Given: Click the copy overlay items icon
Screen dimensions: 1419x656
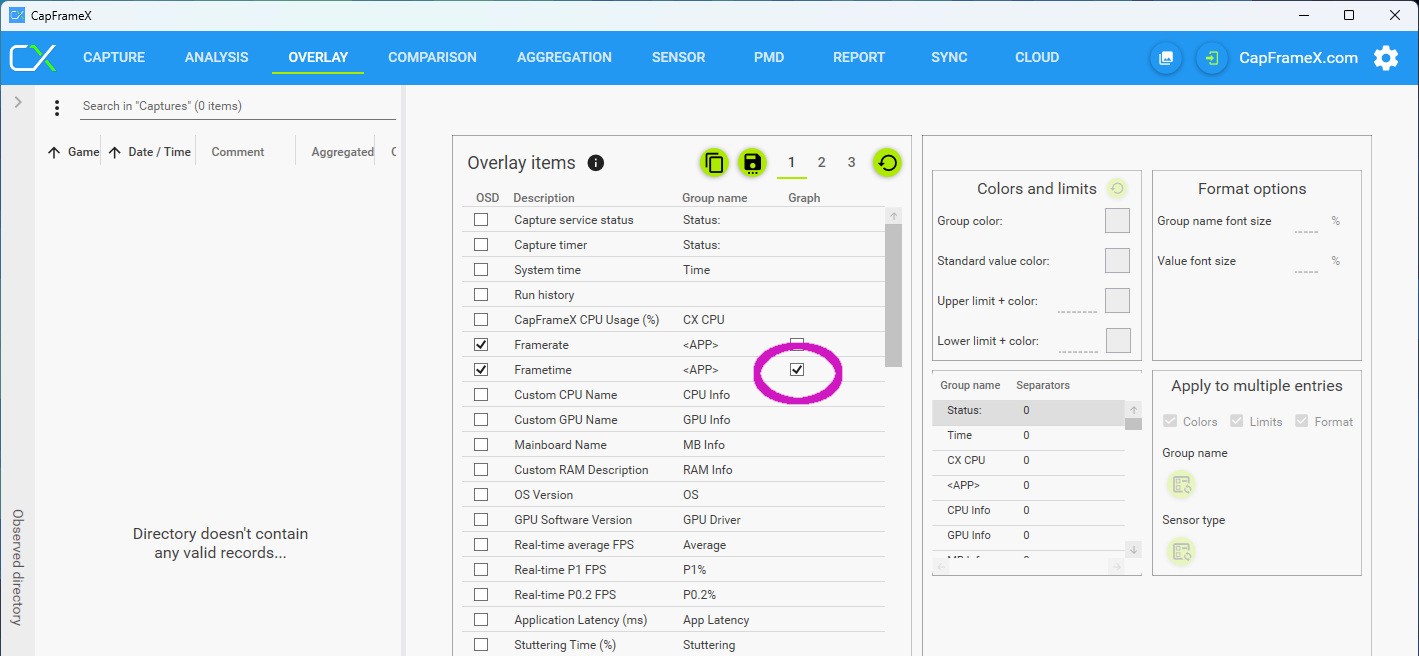Looking at the screenshot, I should pos(714,163).
